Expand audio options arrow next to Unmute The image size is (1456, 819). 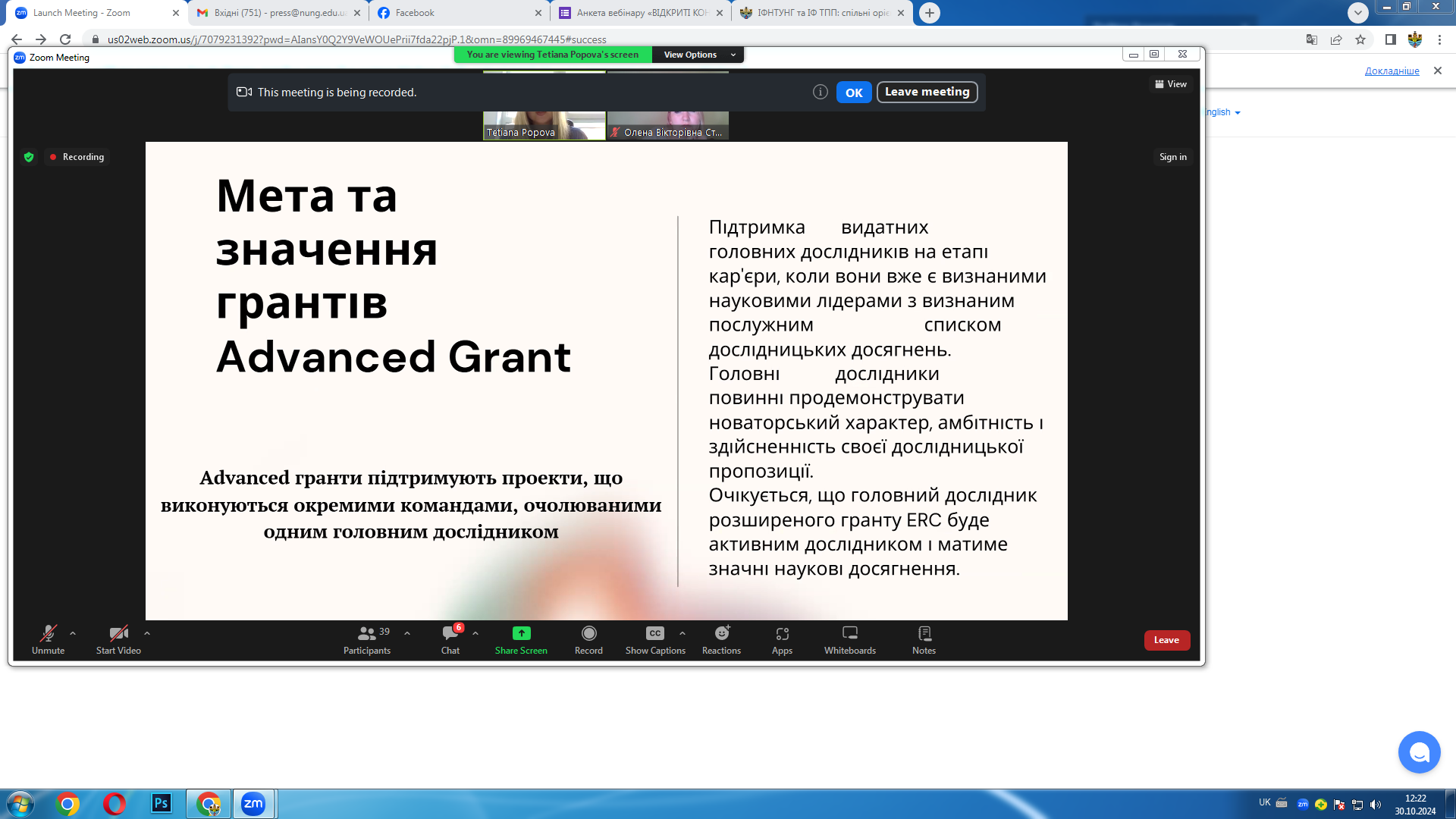73,633
